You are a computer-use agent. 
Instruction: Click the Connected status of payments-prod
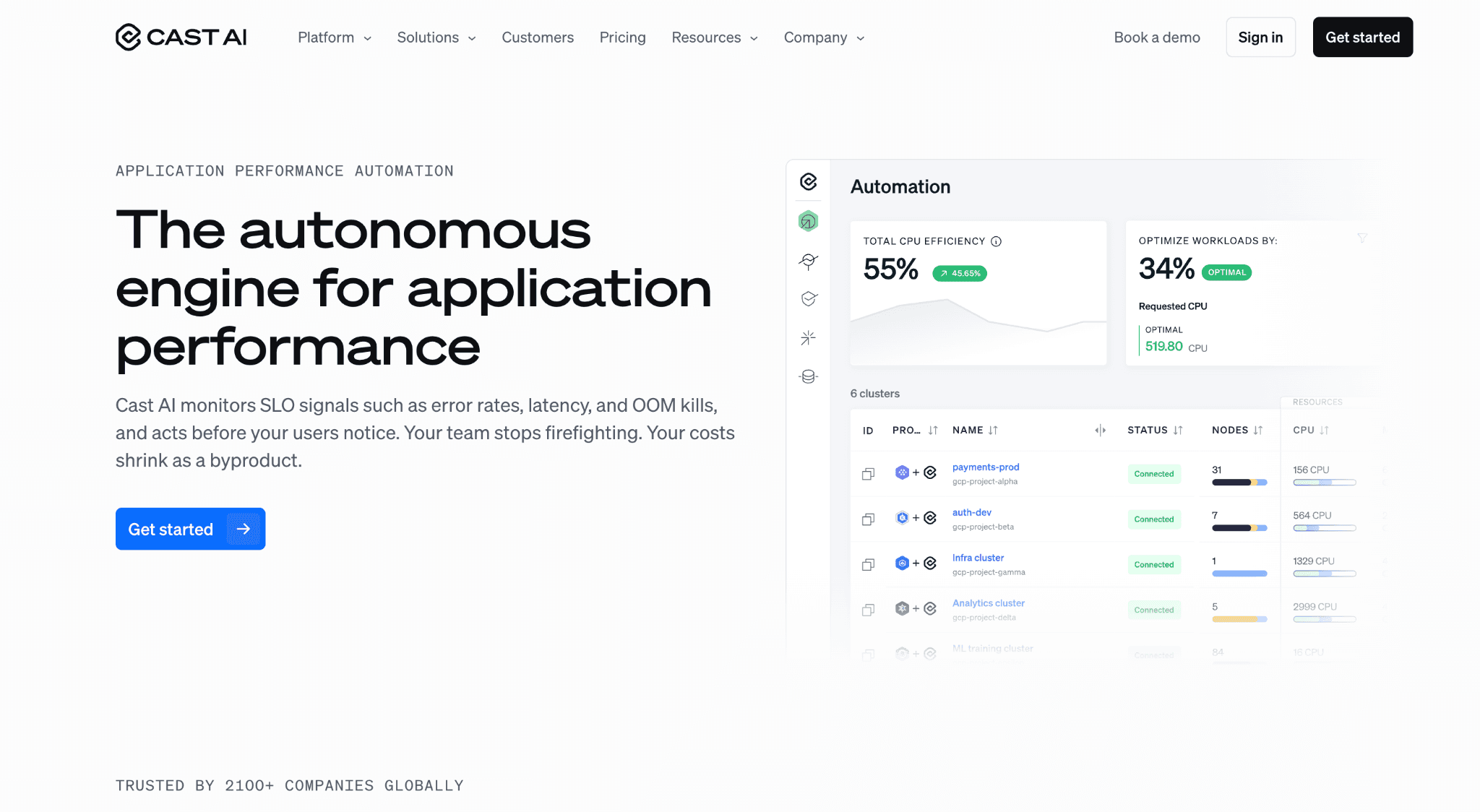click(1154, 474)
